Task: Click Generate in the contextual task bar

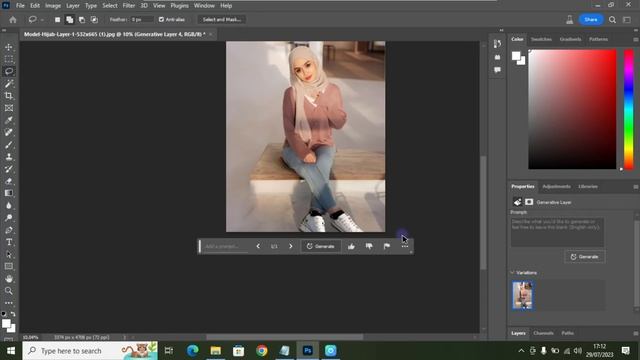Action: 321,246
